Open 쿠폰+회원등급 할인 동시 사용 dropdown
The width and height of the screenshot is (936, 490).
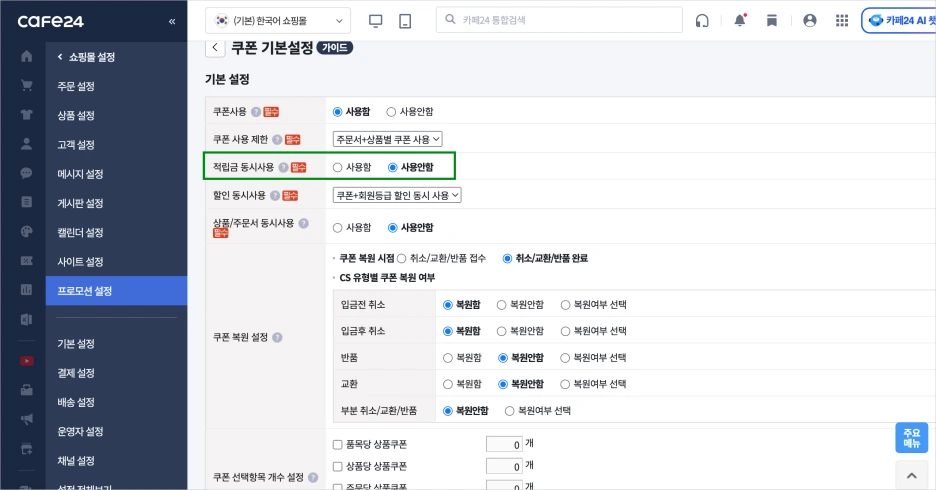point(397,195)
